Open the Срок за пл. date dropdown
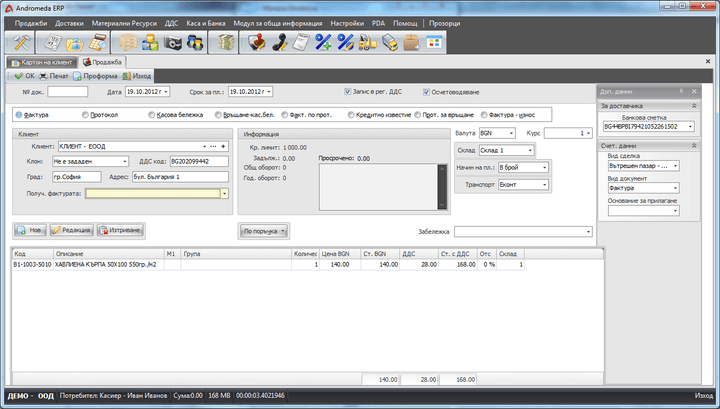 [x=269, y=92]
